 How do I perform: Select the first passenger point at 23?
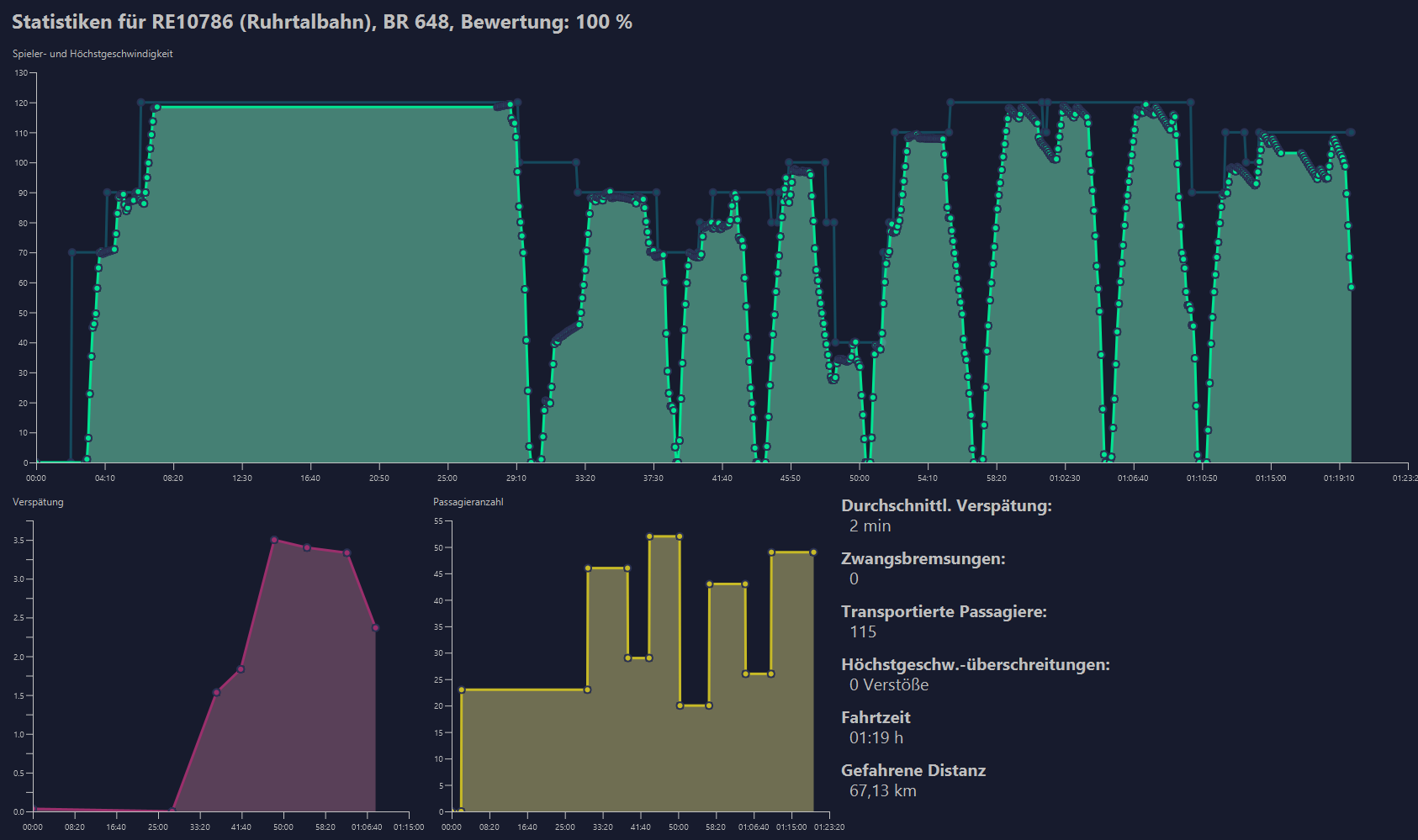pyautogui.click(x=462, y=689)
